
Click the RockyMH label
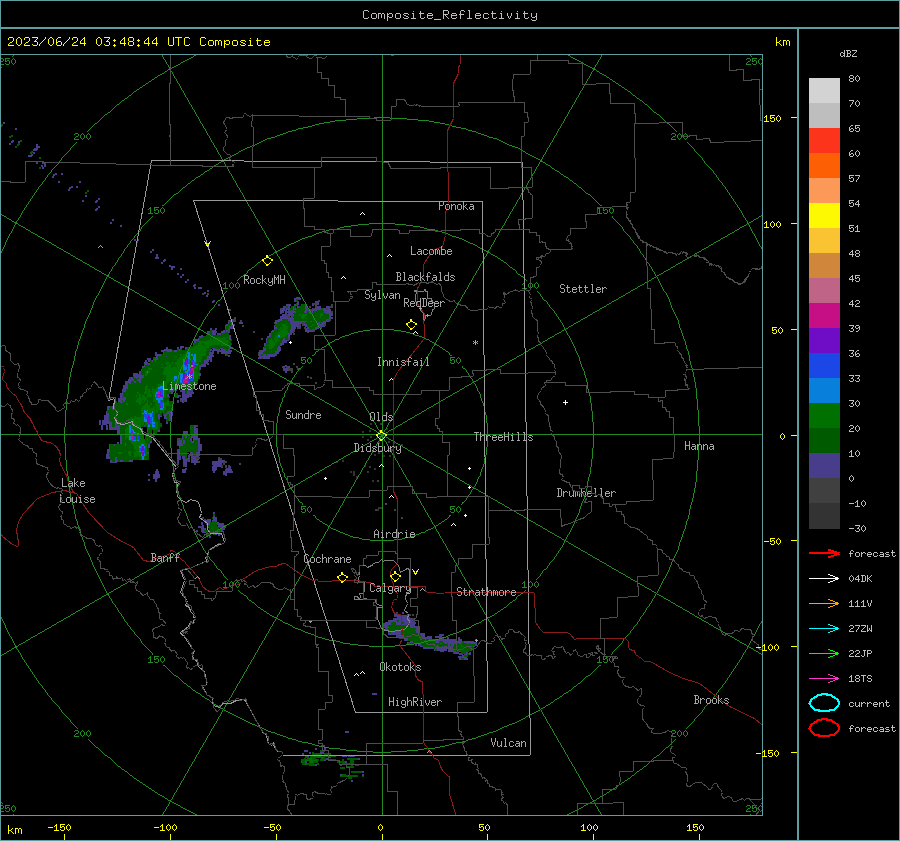pyautogui.click(x=264, y=280)
